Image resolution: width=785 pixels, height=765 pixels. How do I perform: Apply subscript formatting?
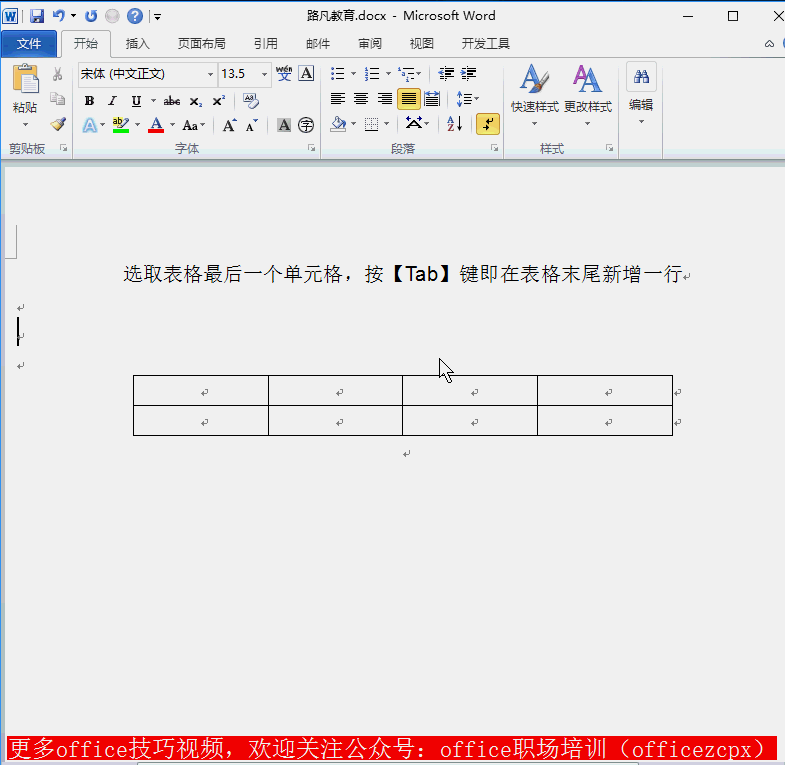196,101
